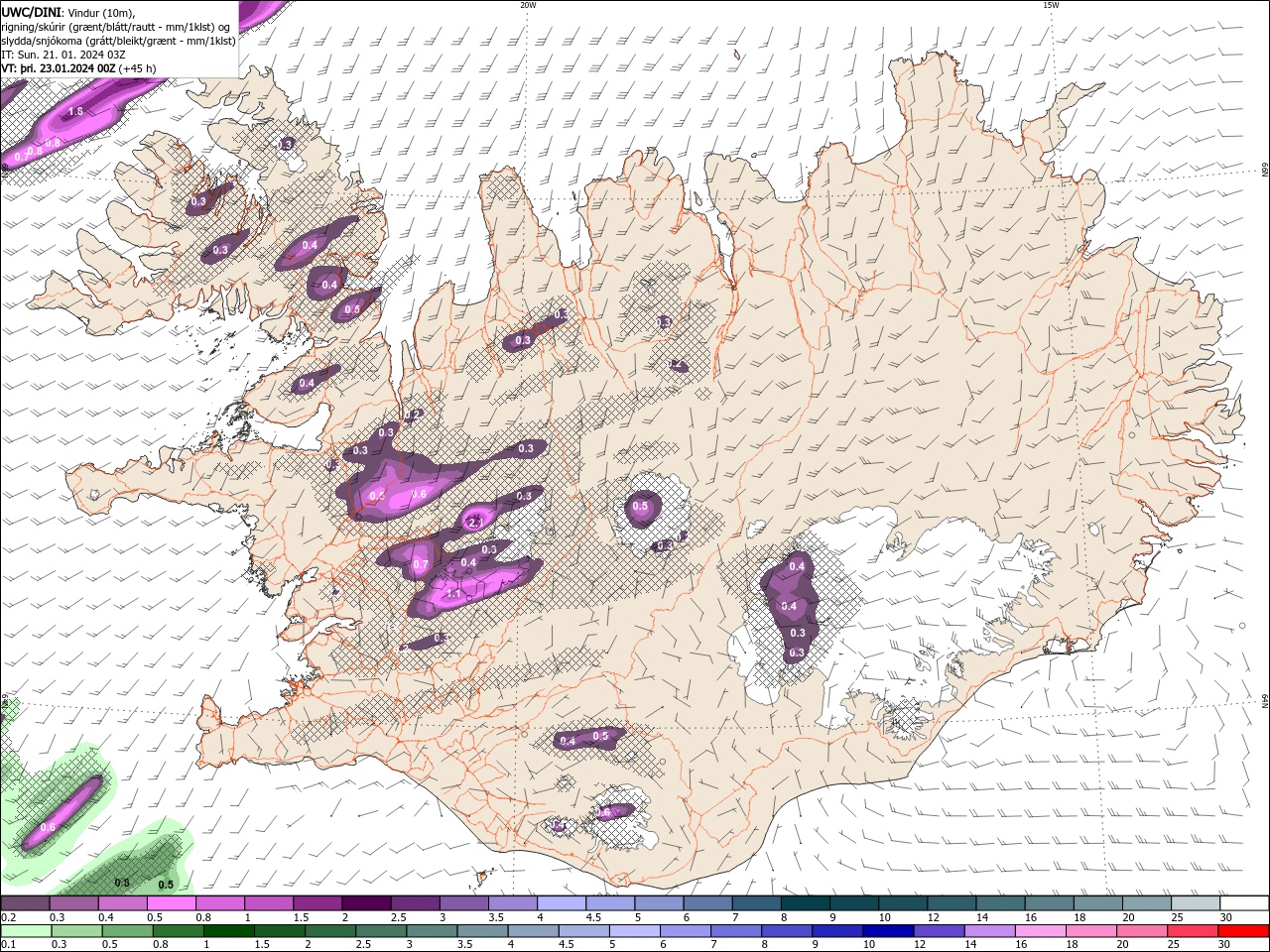Click the '1.8' value in northwest purple band
This screenshot has width=1270, height=952.
74,112
